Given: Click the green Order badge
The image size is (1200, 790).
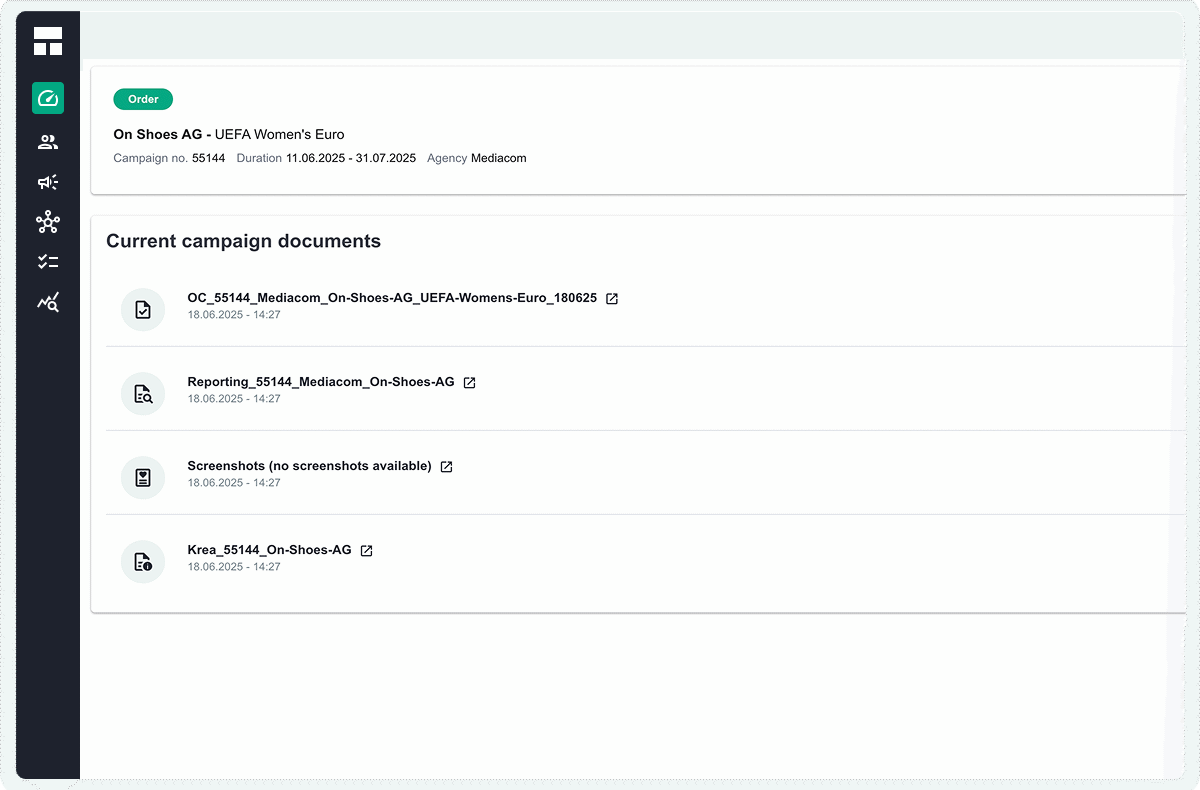Looking at the screenshot, I should coord(143,99).
